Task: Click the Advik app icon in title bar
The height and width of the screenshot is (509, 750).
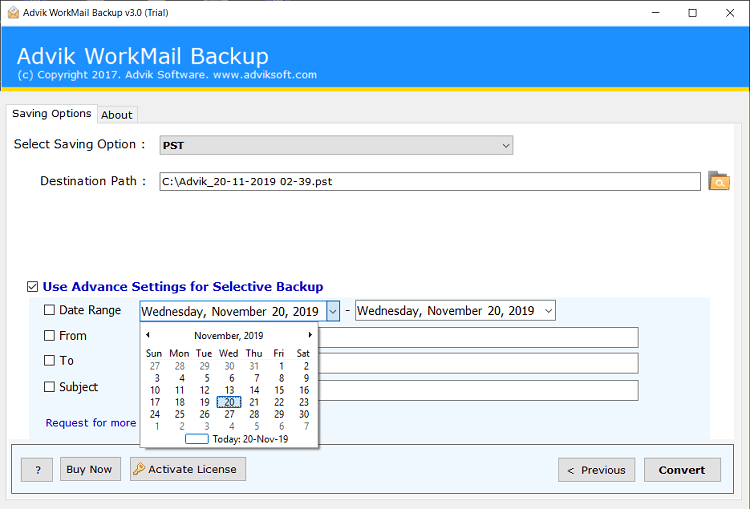Action: coord(13,12)
